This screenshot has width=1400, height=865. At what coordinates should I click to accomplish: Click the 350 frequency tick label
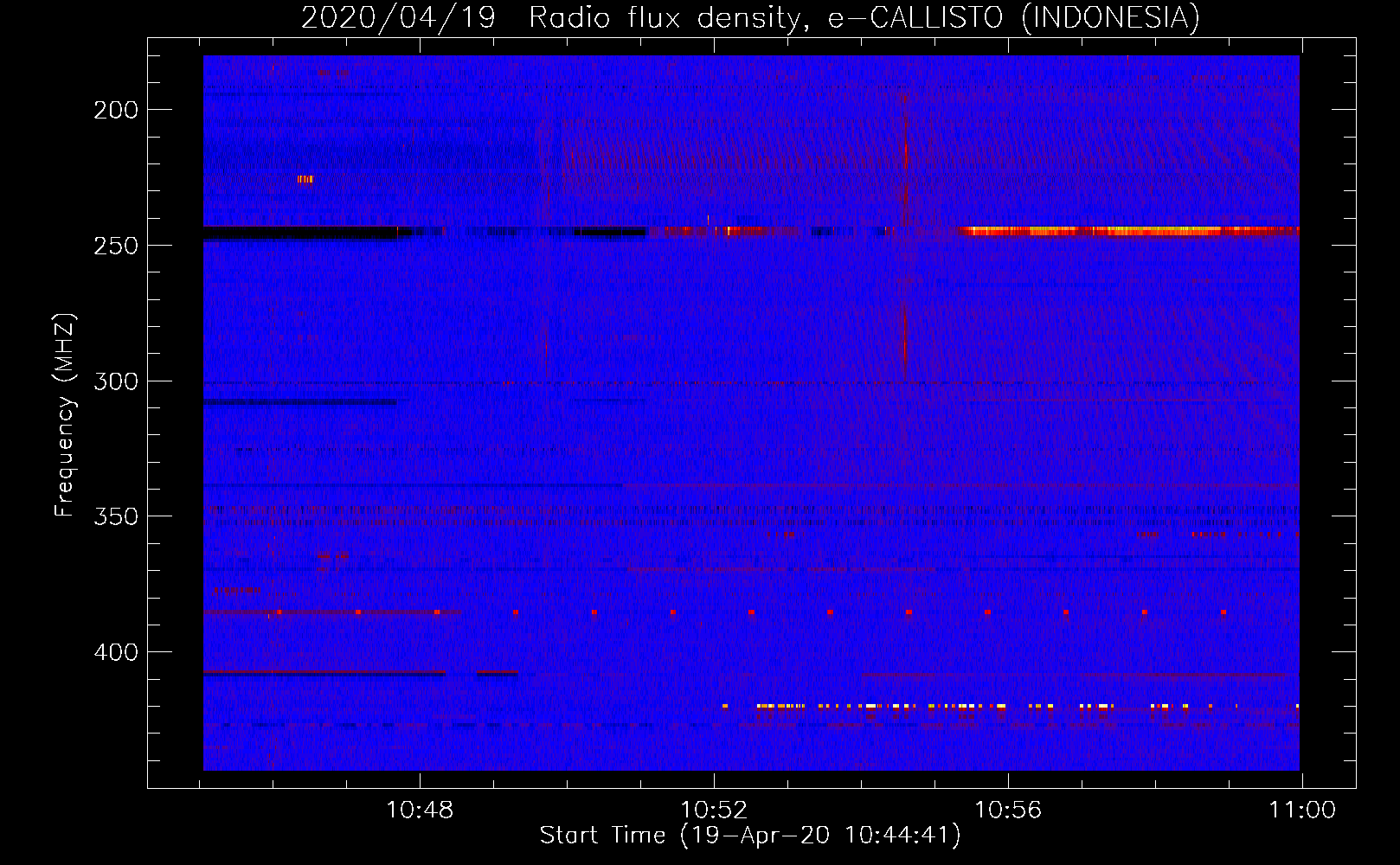[x=116, y=516]
